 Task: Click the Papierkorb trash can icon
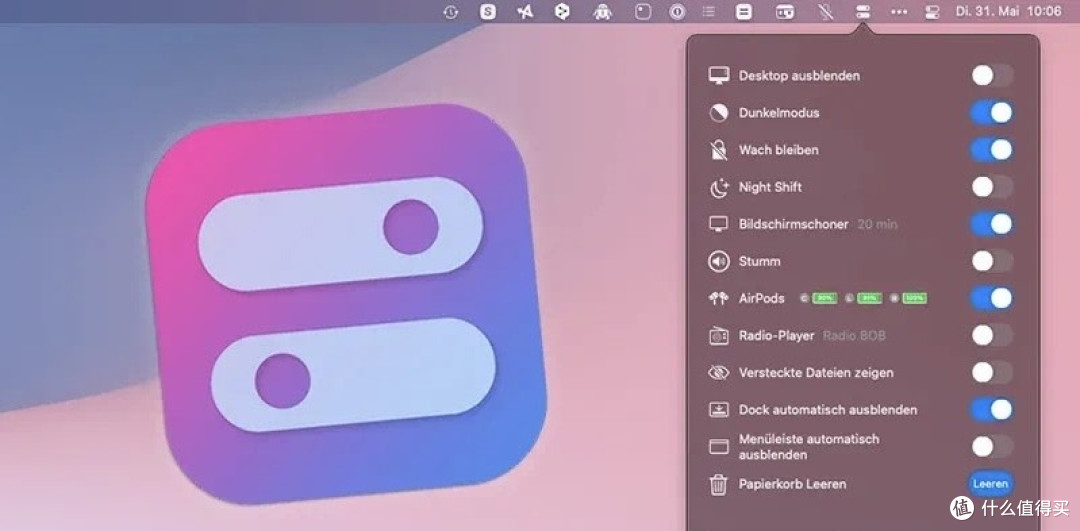point(718,485)
